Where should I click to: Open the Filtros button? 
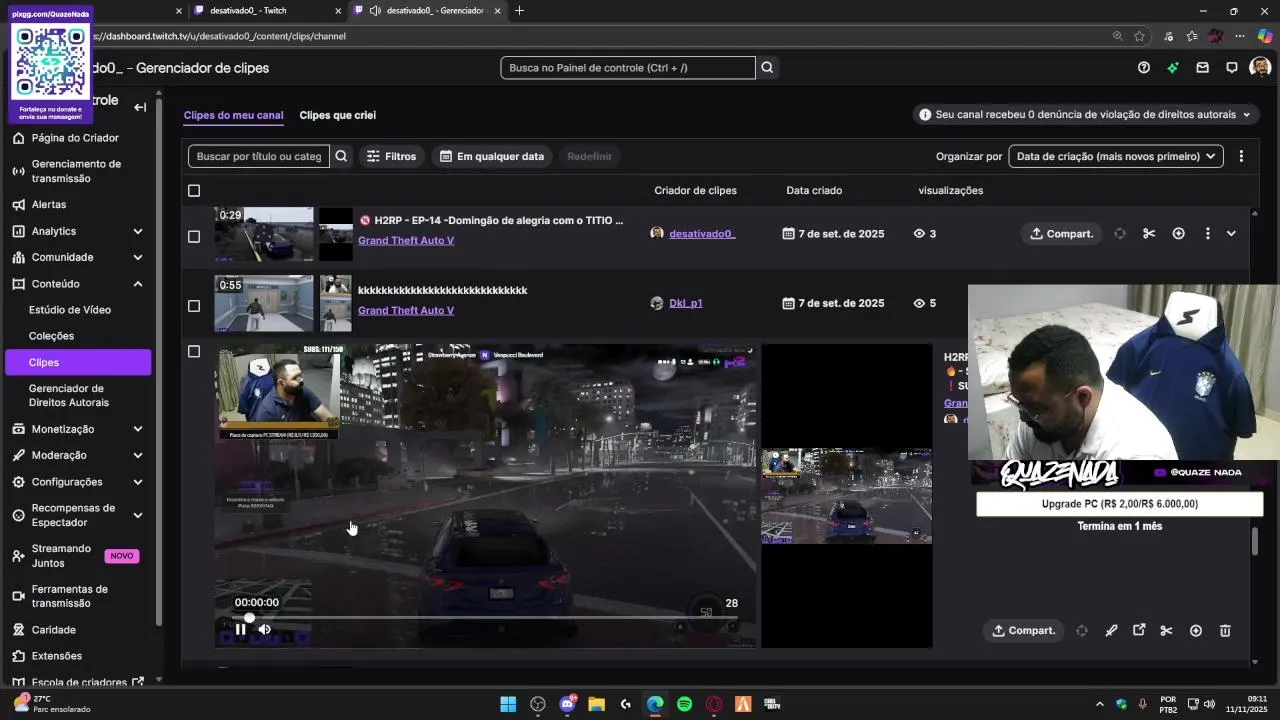tap(392, 156)
